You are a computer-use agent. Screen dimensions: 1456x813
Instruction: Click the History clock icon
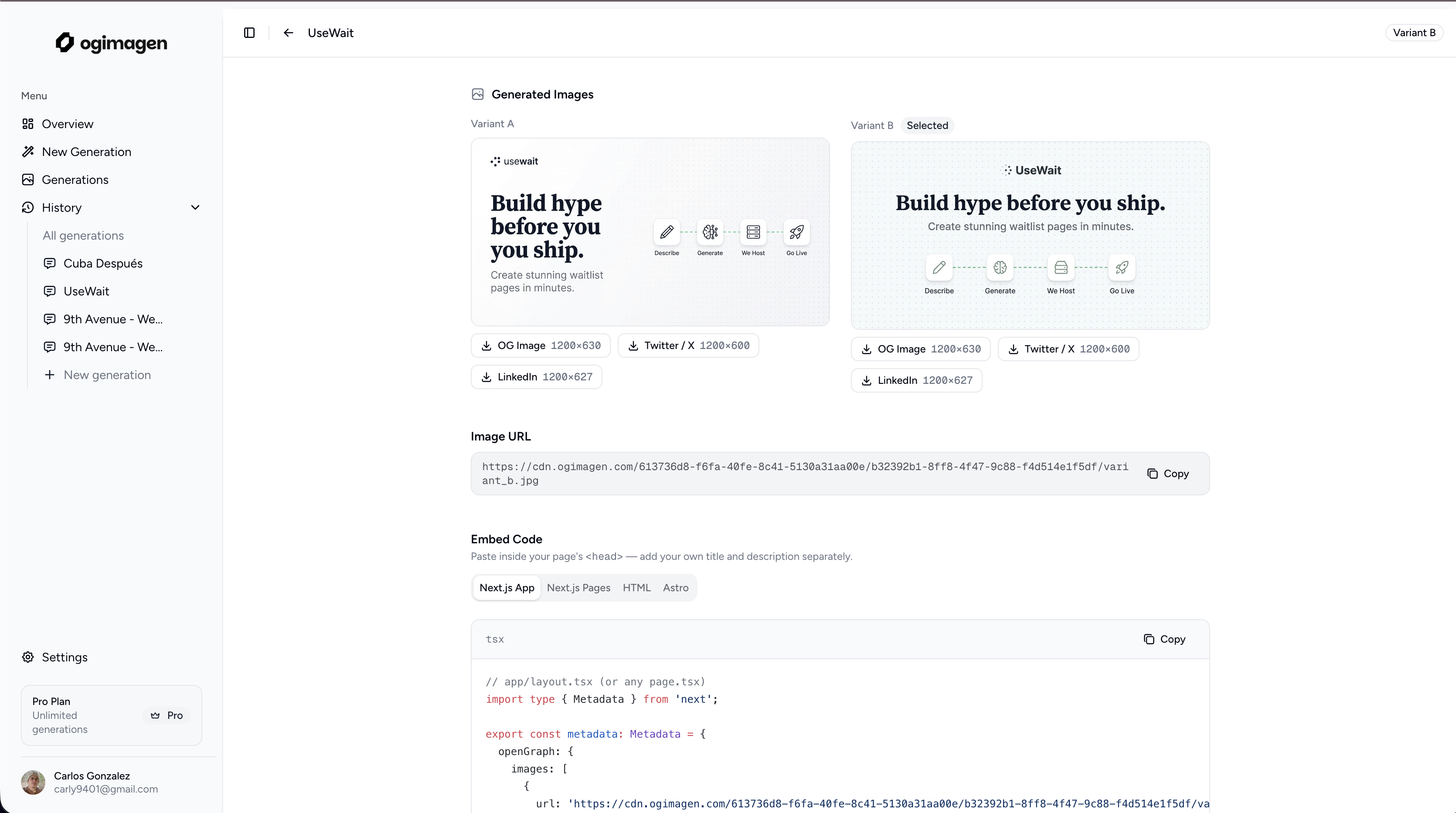click(28, 207)
